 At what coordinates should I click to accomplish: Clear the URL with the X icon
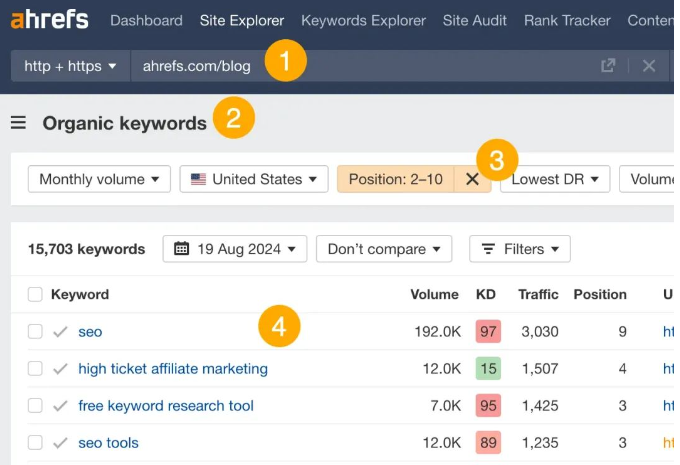click(649, 65)
